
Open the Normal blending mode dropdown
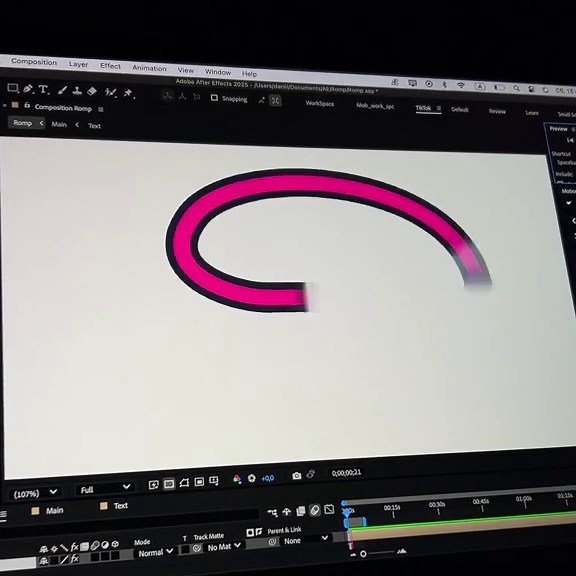(x=155, y=552)
